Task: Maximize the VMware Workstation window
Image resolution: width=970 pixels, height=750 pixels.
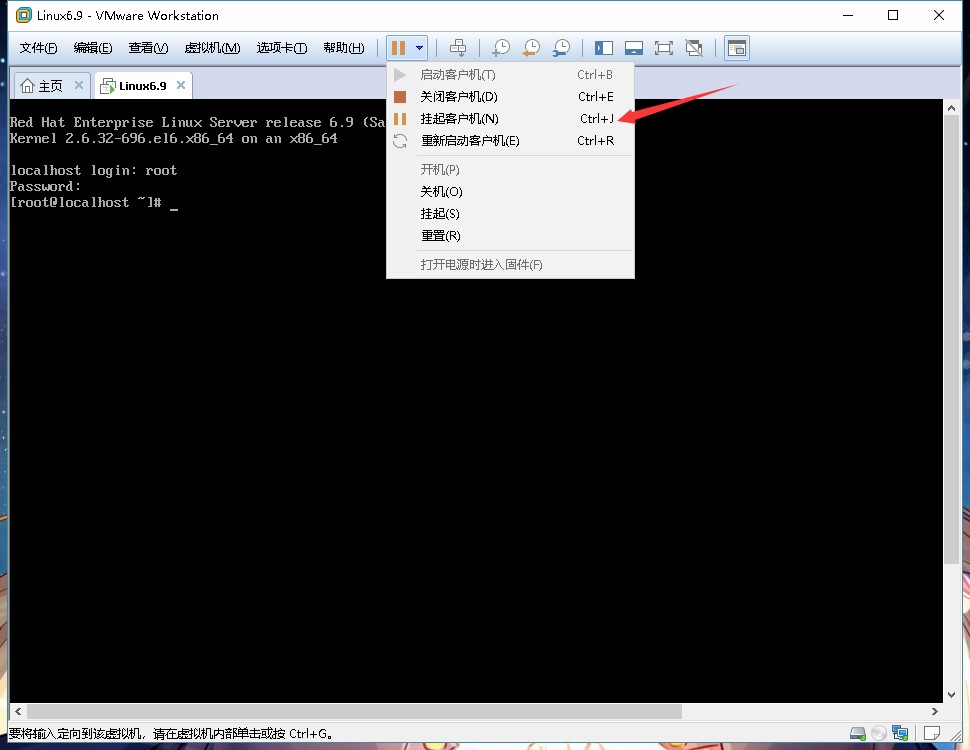Action: click(x=893, y=15)
